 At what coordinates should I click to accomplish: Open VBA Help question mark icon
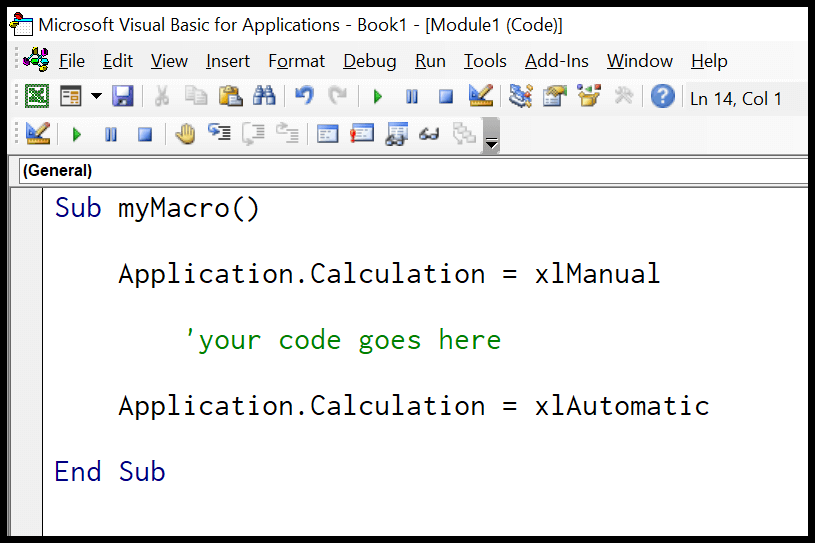pos(662,97)
